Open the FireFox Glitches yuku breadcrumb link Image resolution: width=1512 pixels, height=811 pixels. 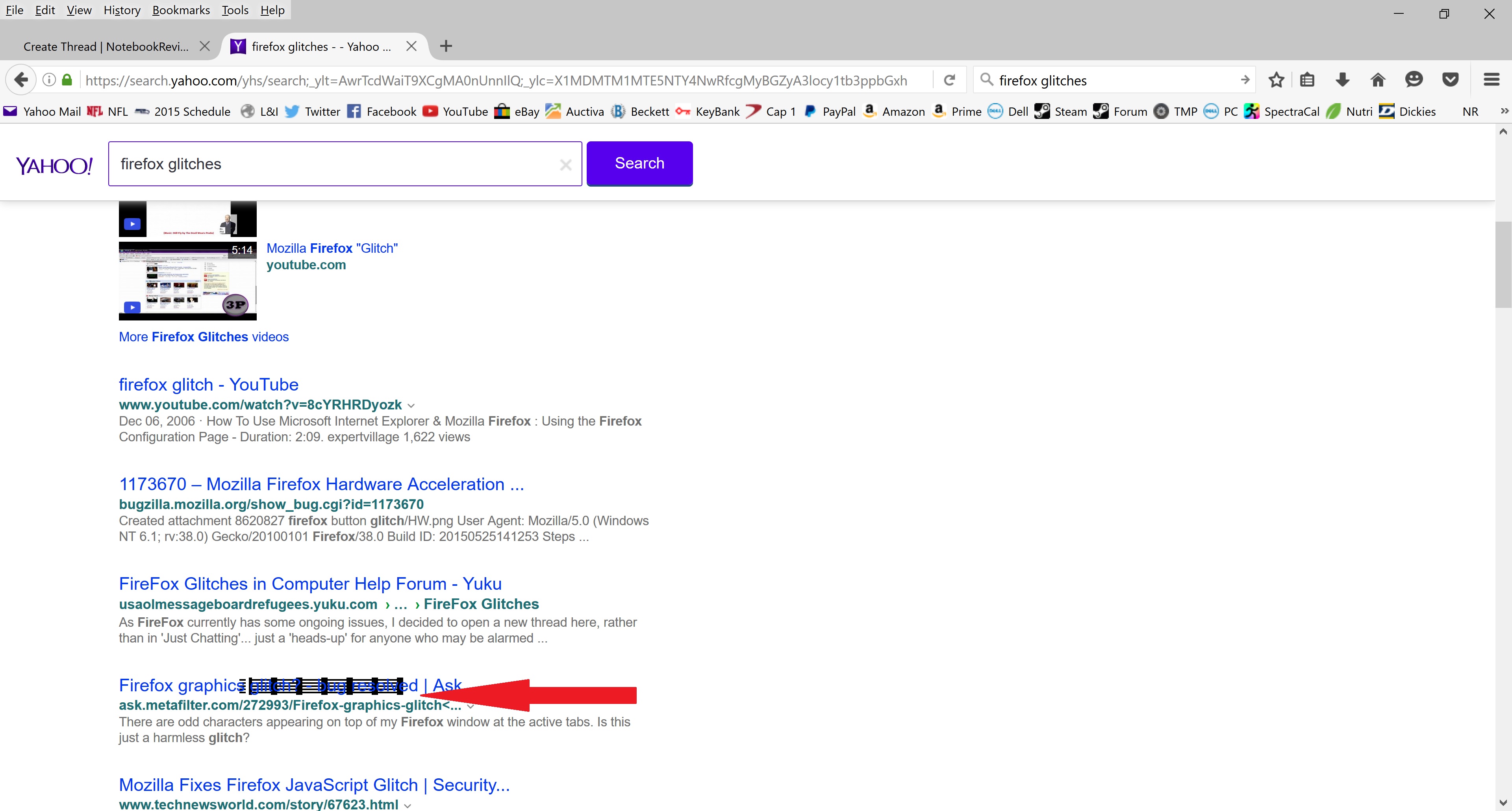481,604
